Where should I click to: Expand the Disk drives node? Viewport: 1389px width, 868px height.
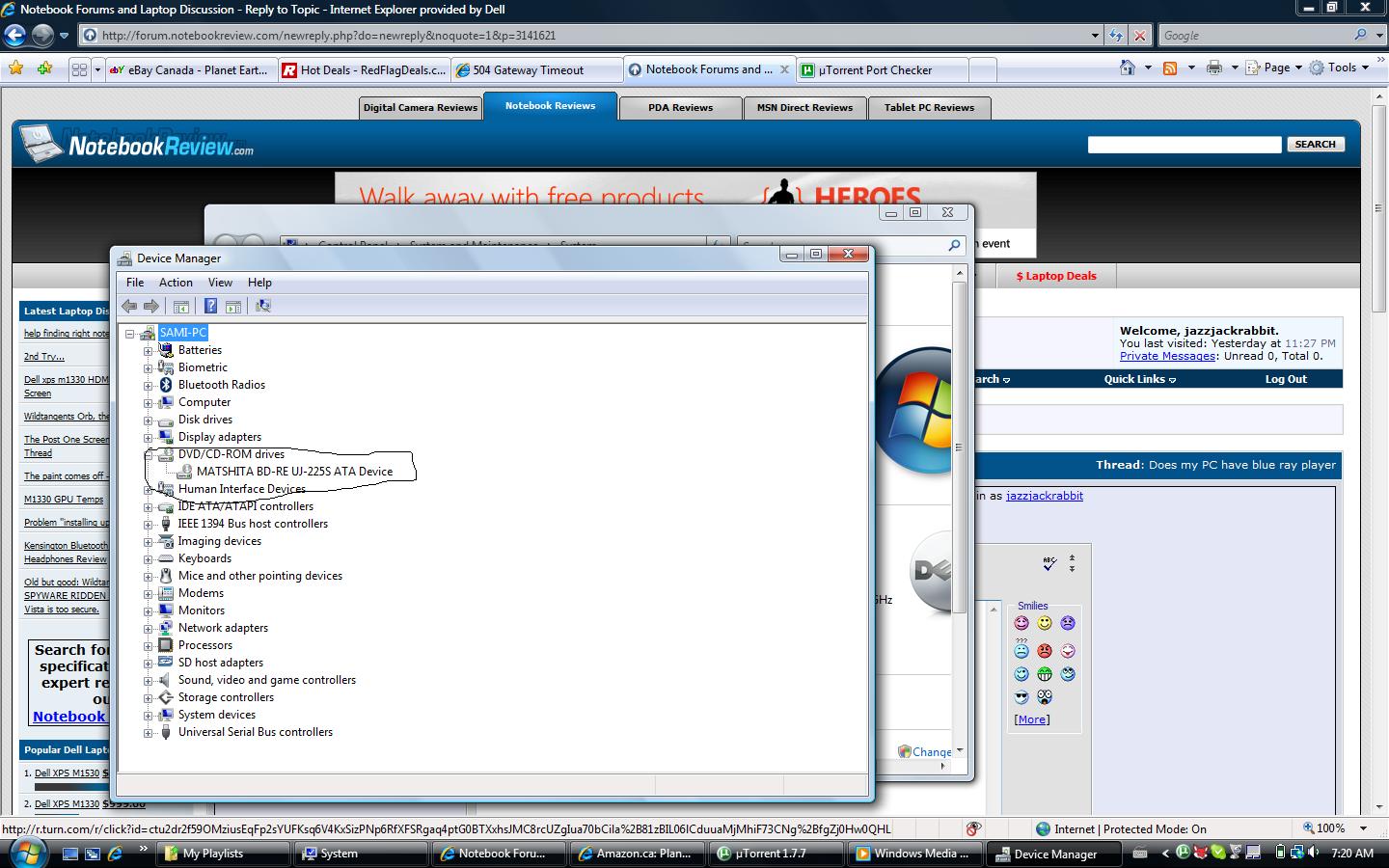(148, 420)
